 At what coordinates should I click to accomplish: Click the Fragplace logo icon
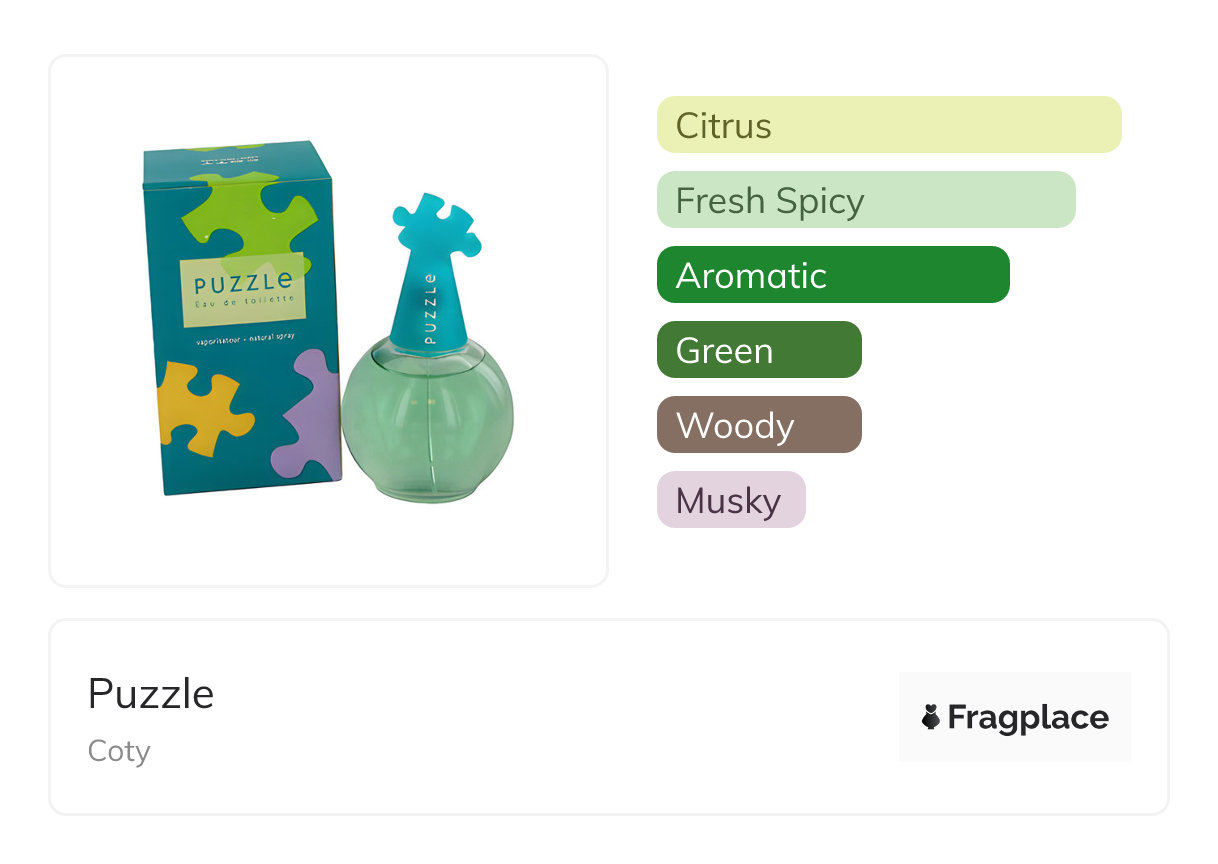(x=931, y=717)
